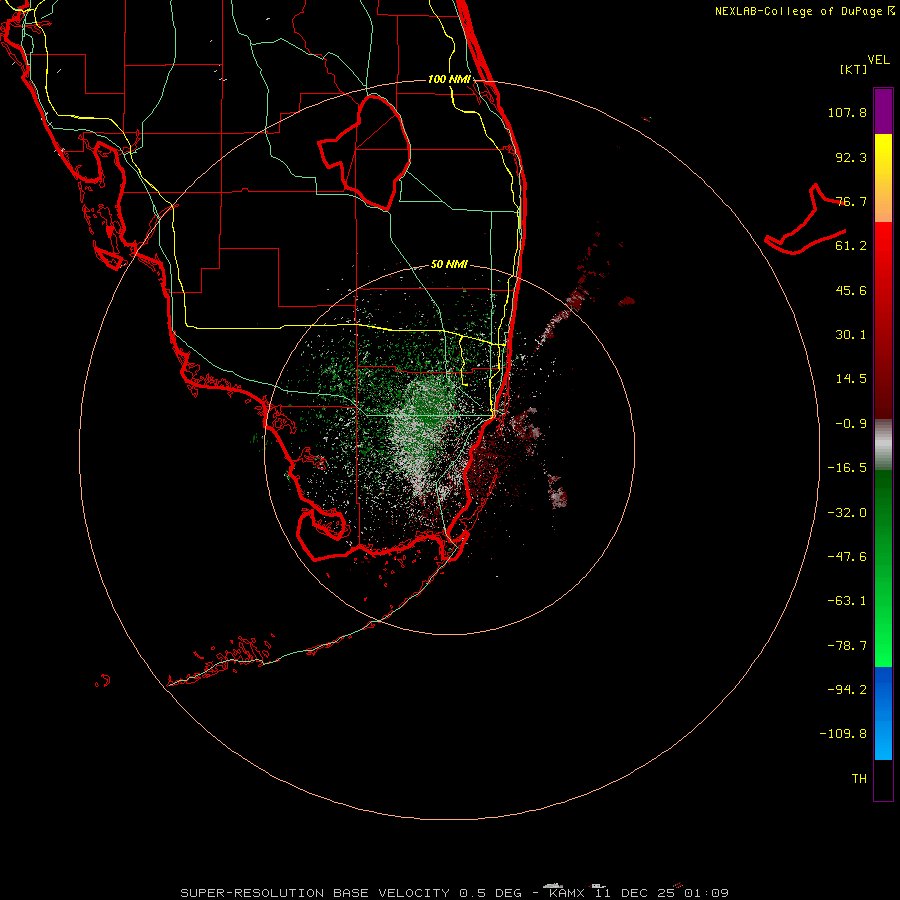The width and height of the screenshot is (900, 900).
Task: Click the VEL legend title
Action: tap(878, 60)
